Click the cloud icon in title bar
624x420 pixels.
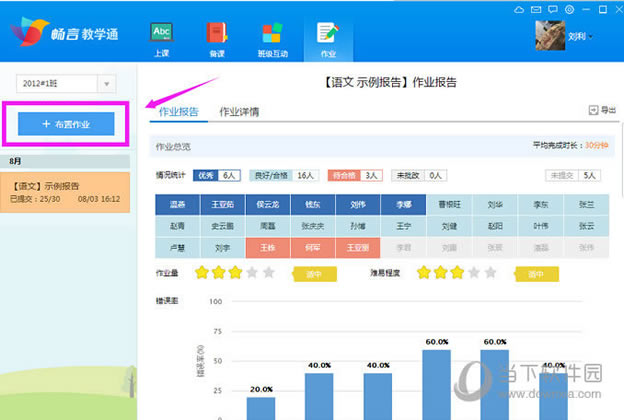click(x=519, y=9)
